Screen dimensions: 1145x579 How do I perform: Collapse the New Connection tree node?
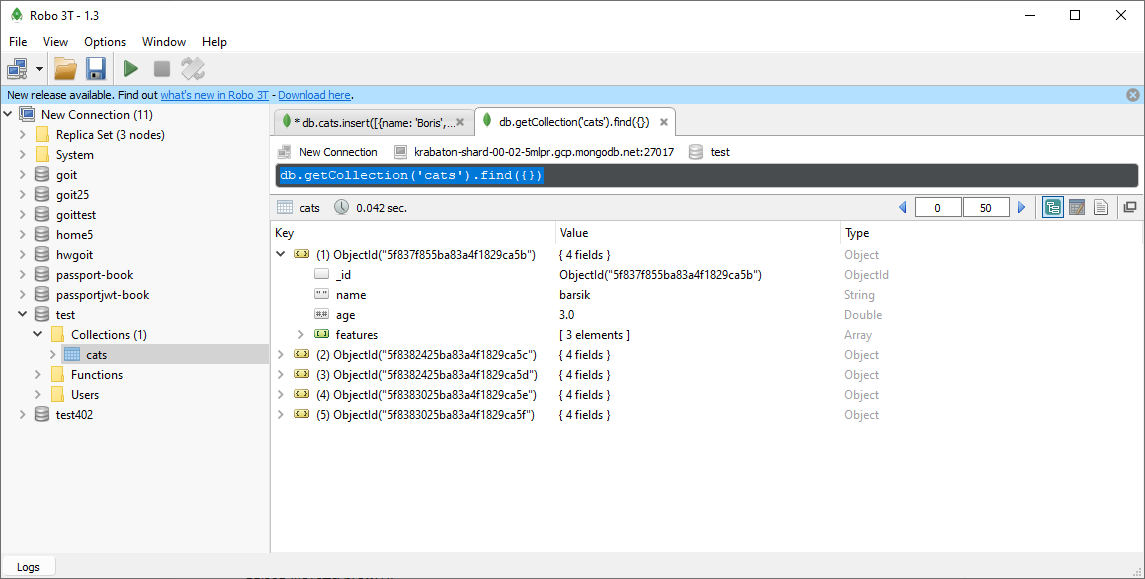[x=7, y=115]
